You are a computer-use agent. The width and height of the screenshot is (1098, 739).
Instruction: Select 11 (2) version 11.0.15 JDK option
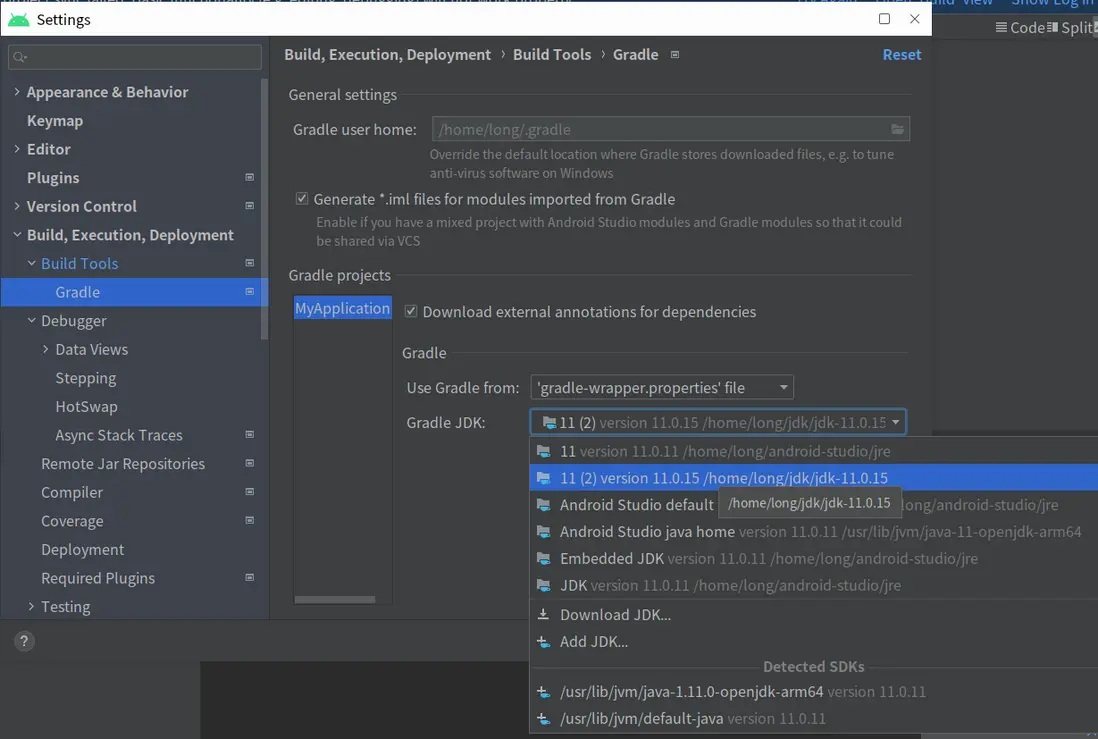point(814,478)
